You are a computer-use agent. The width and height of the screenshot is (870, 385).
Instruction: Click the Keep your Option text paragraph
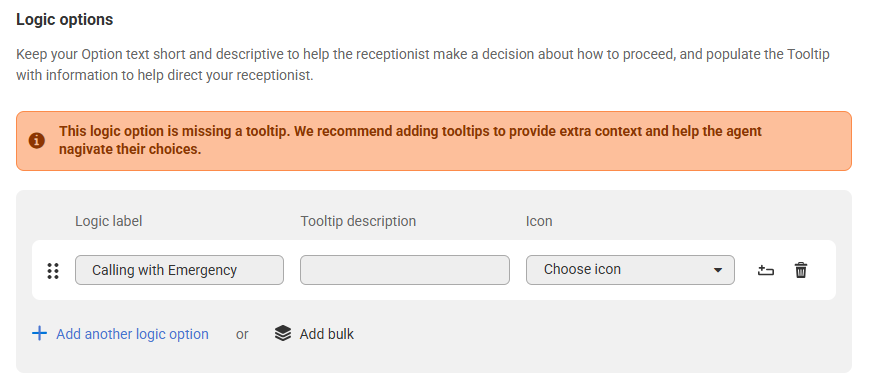[x=423, y=64]
